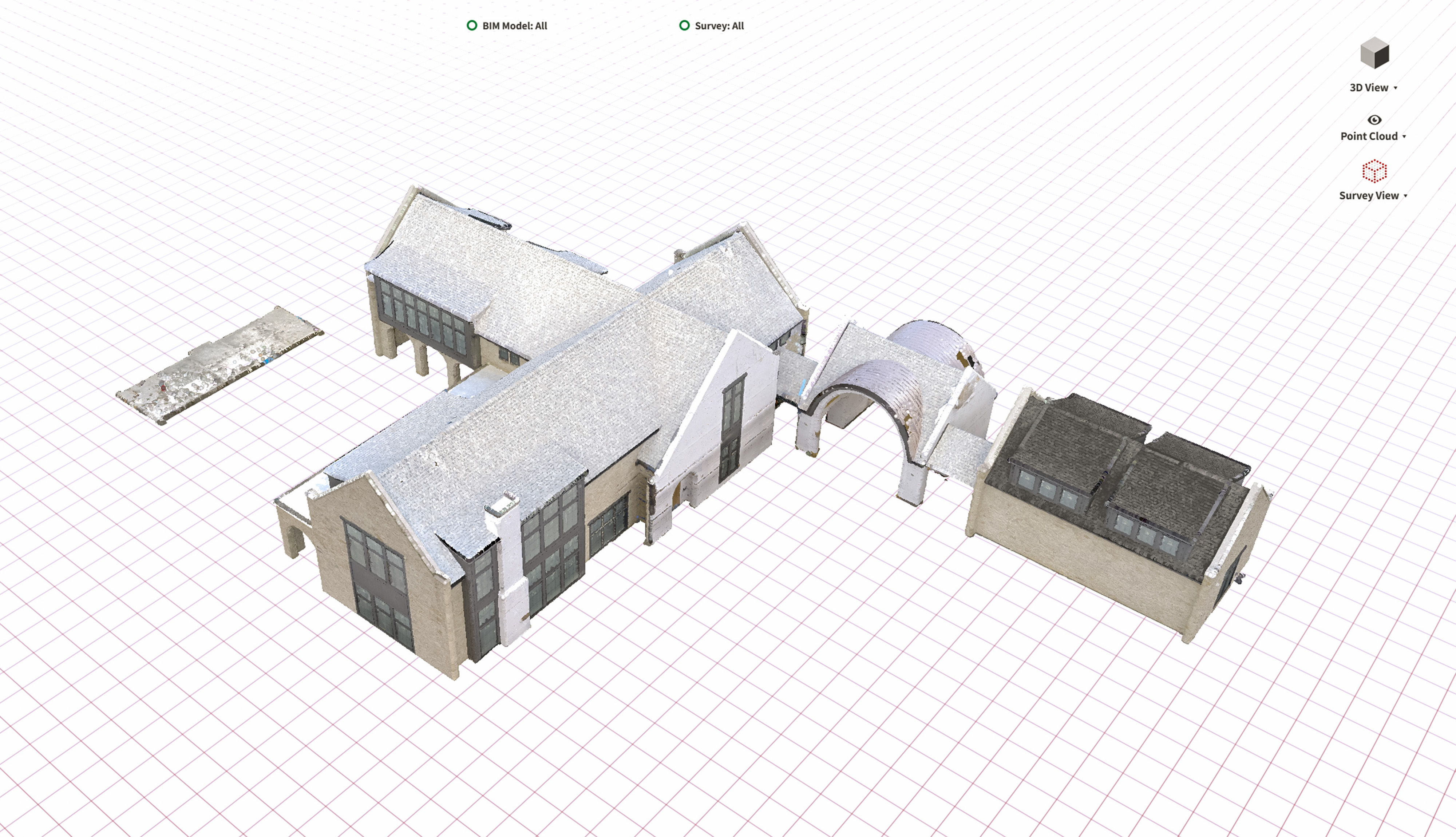Image resolution: width=1456 pixels, height=837 pixels.
Task: Click the red Survey View cube icon
Action: coord(1374,171)
